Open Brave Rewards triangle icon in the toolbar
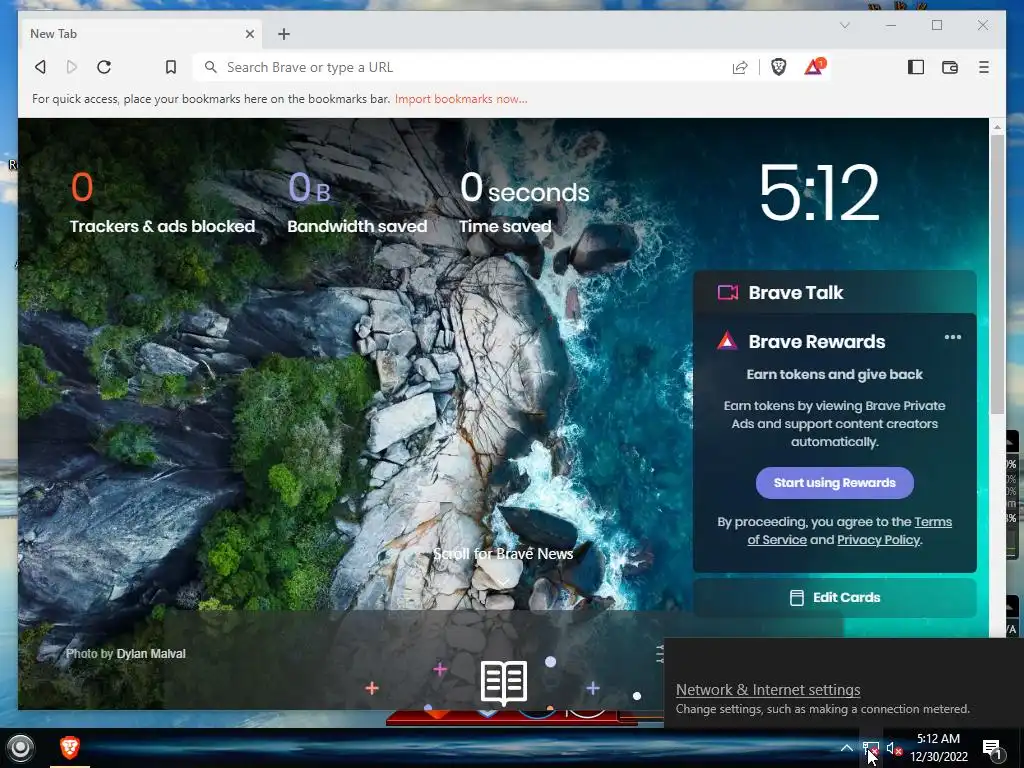Screen dimensions: 1024x768 (814, 66)
